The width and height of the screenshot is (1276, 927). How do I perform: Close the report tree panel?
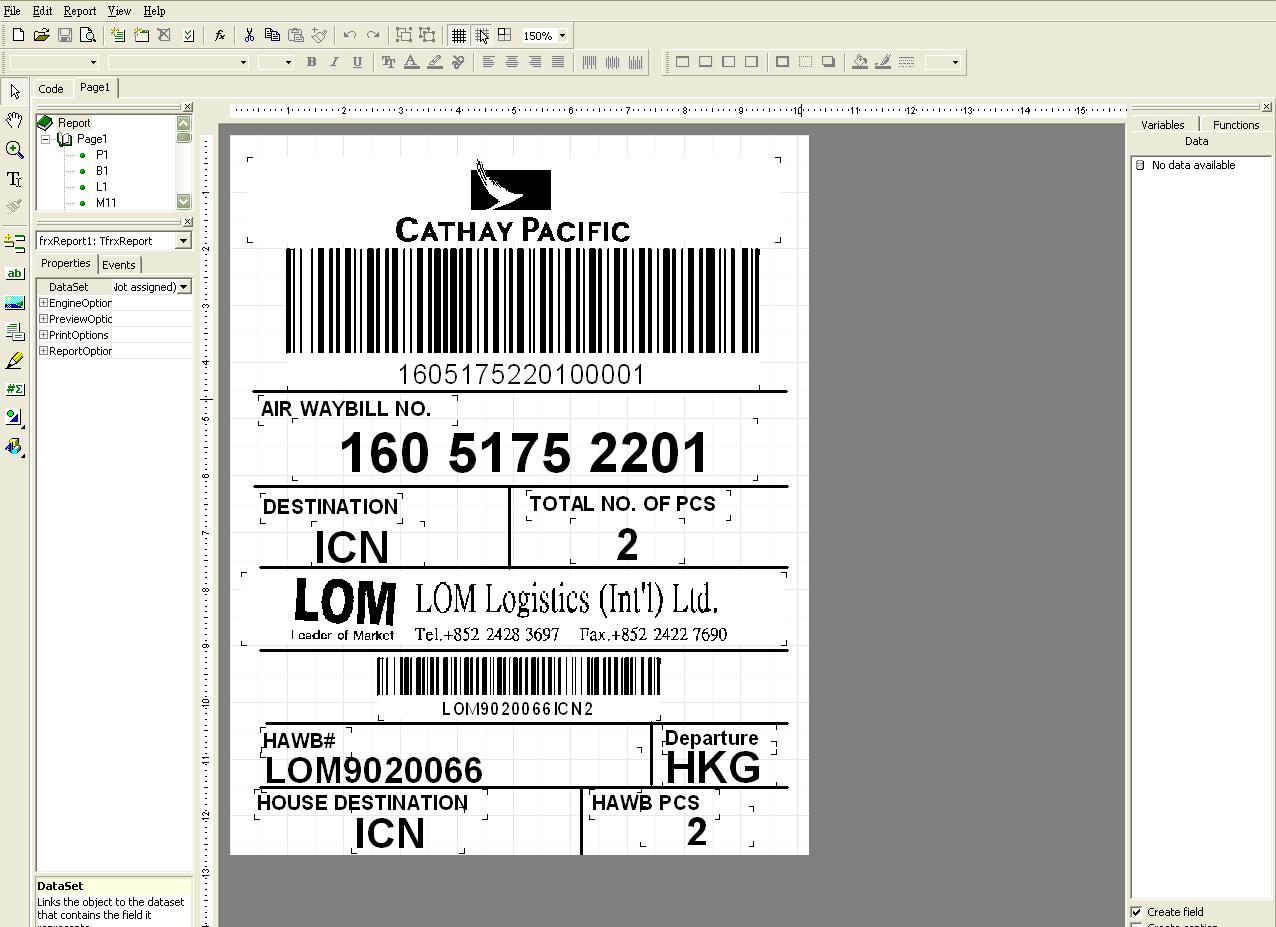click(187, 107)
